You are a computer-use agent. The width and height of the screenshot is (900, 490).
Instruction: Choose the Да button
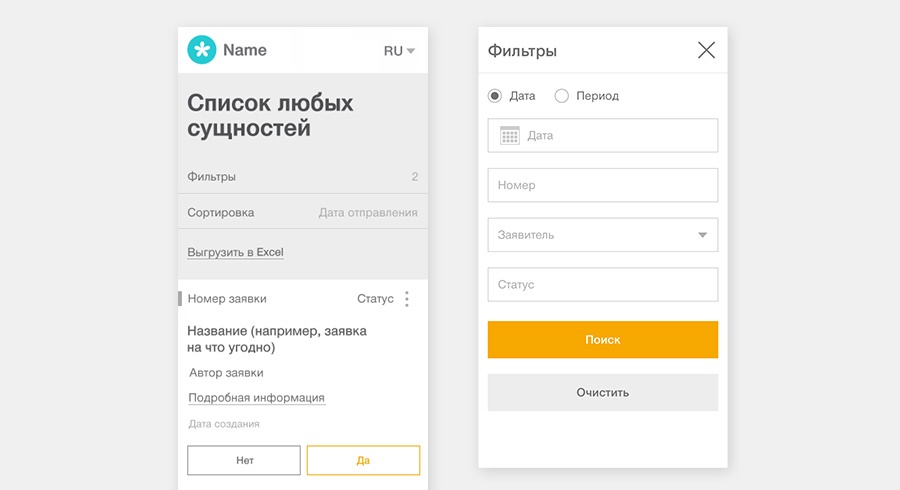tap(363, 460)
